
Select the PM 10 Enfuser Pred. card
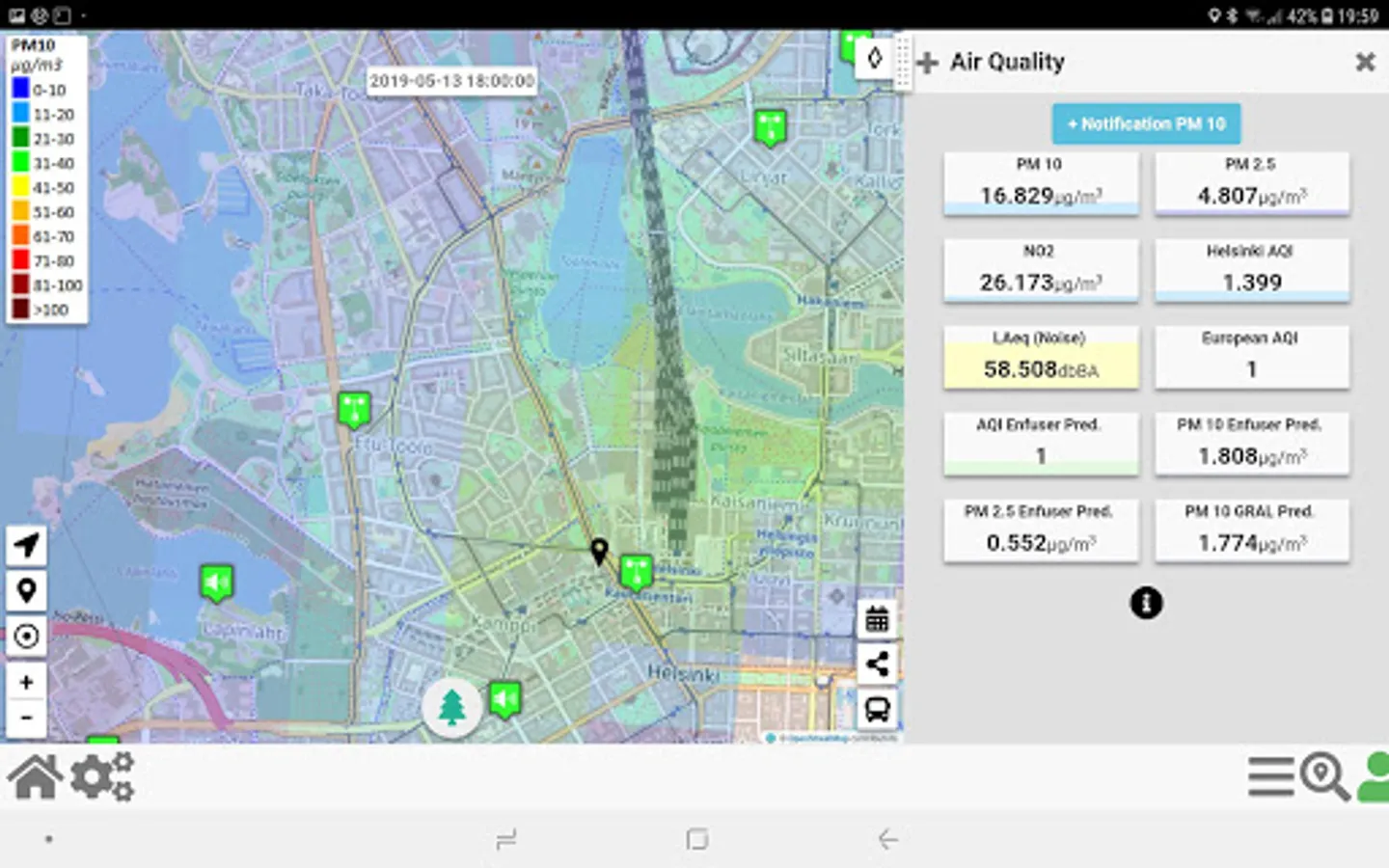pyautogui.click(x=1252, y=444)
